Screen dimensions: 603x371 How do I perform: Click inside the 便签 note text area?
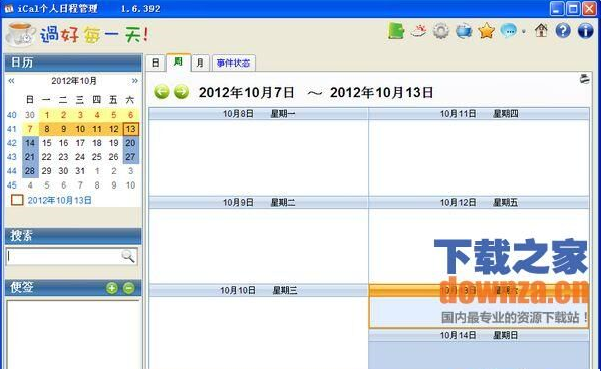tap(73, 334)
